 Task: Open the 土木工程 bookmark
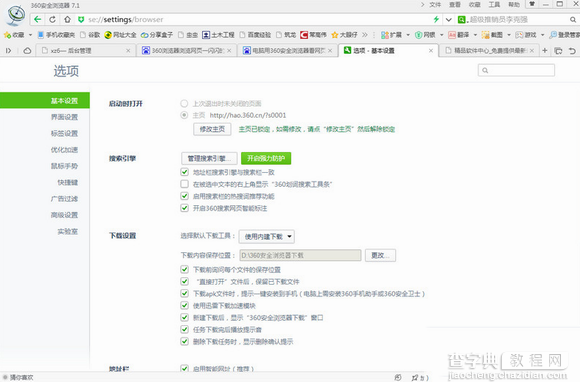[218, 35]
